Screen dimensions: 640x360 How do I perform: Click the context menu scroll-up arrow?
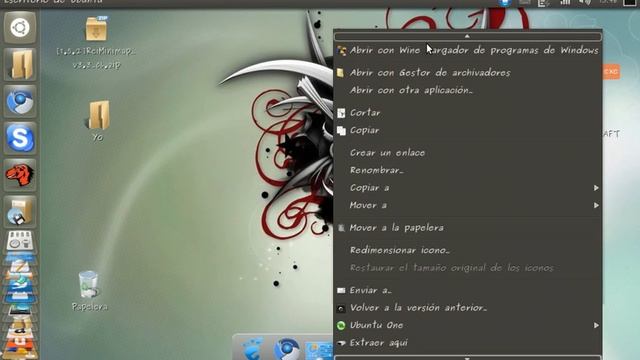point(468,36)
